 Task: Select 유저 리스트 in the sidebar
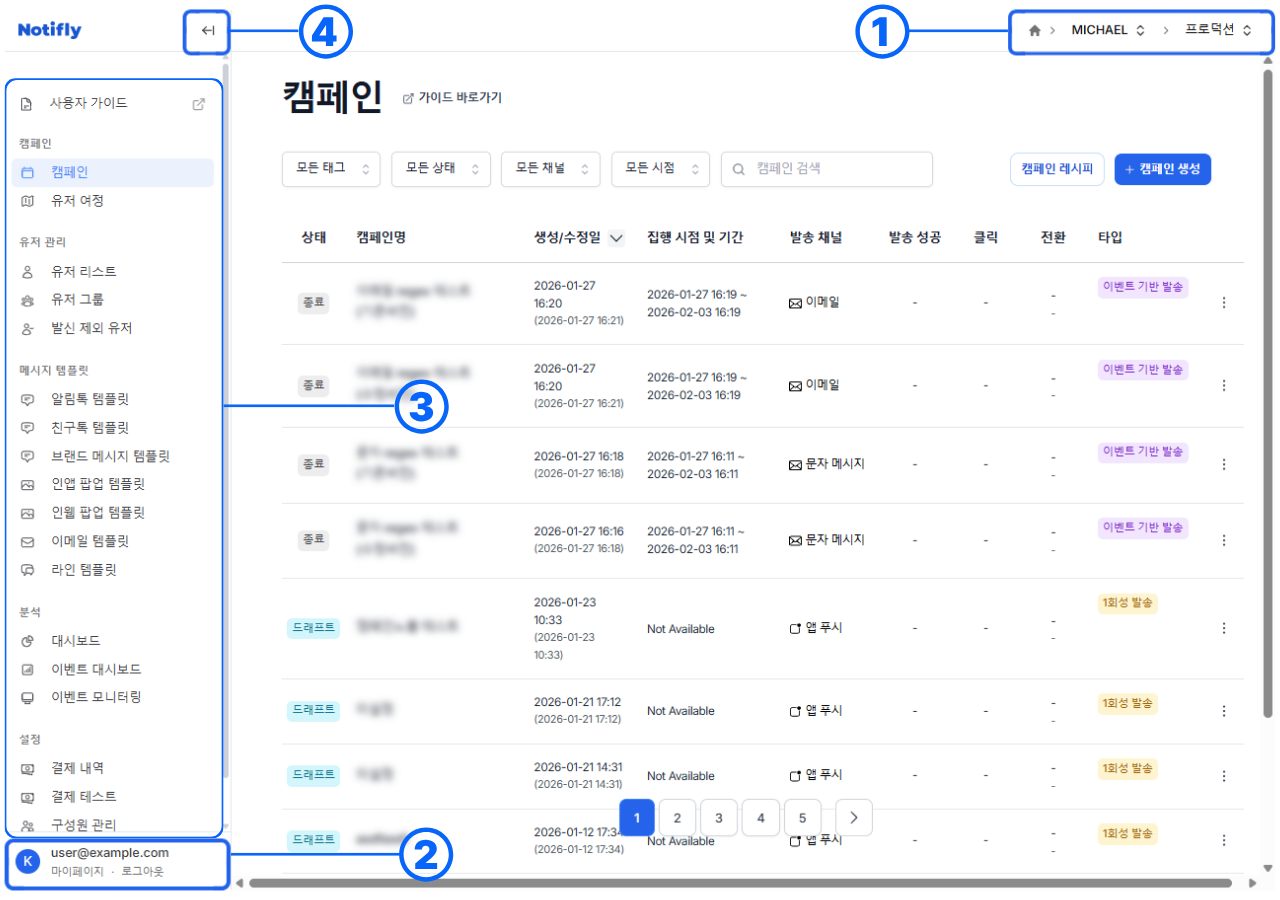[x=75, y=270]
